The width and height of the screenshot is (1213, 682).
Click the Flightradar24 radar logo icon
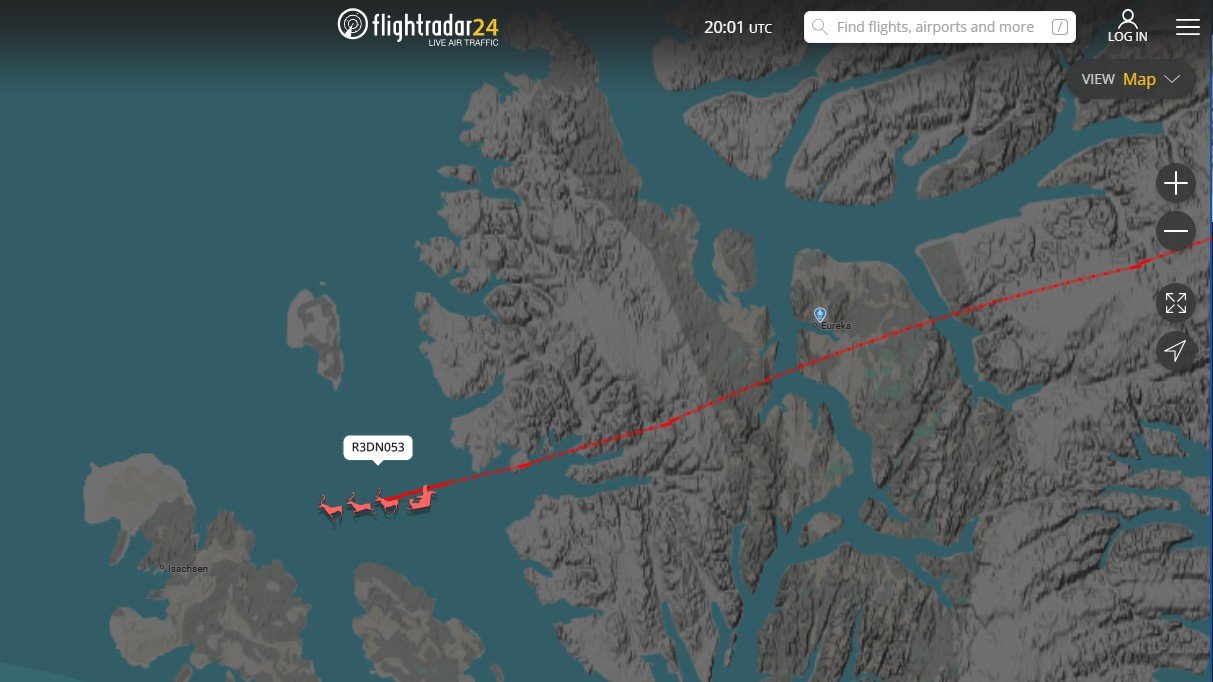click(353, 25)
